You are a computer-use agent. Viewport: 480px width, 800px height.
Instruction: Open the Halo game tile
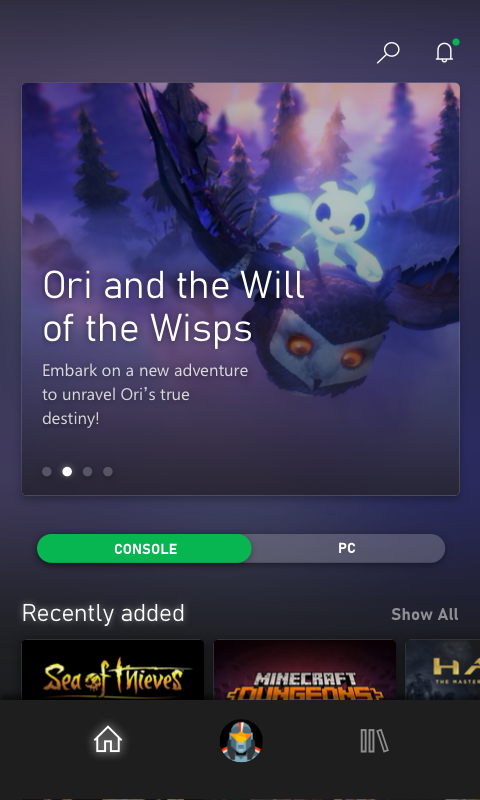click(x=442, y=669)
